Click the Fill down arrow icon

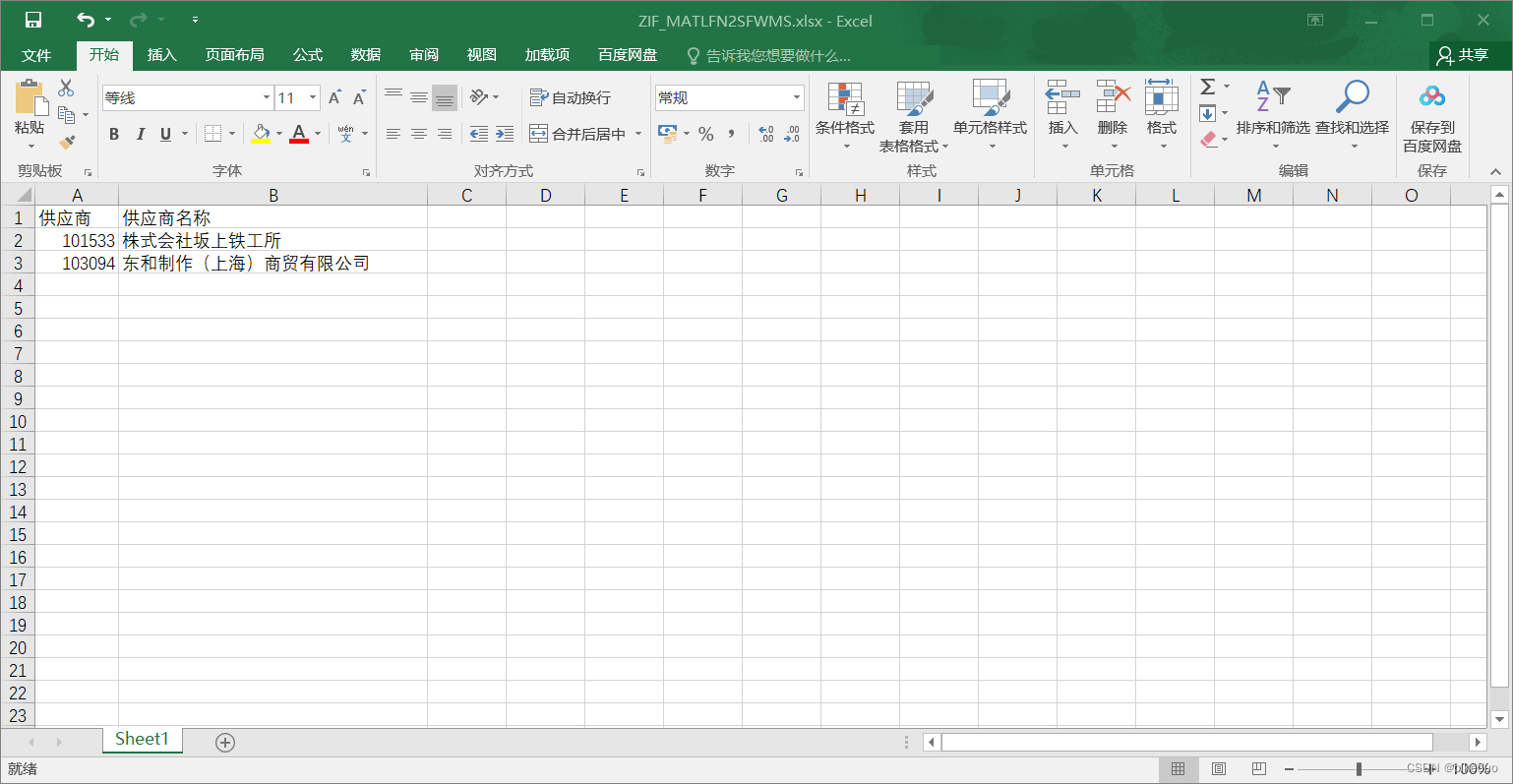tap(1208, 113)
